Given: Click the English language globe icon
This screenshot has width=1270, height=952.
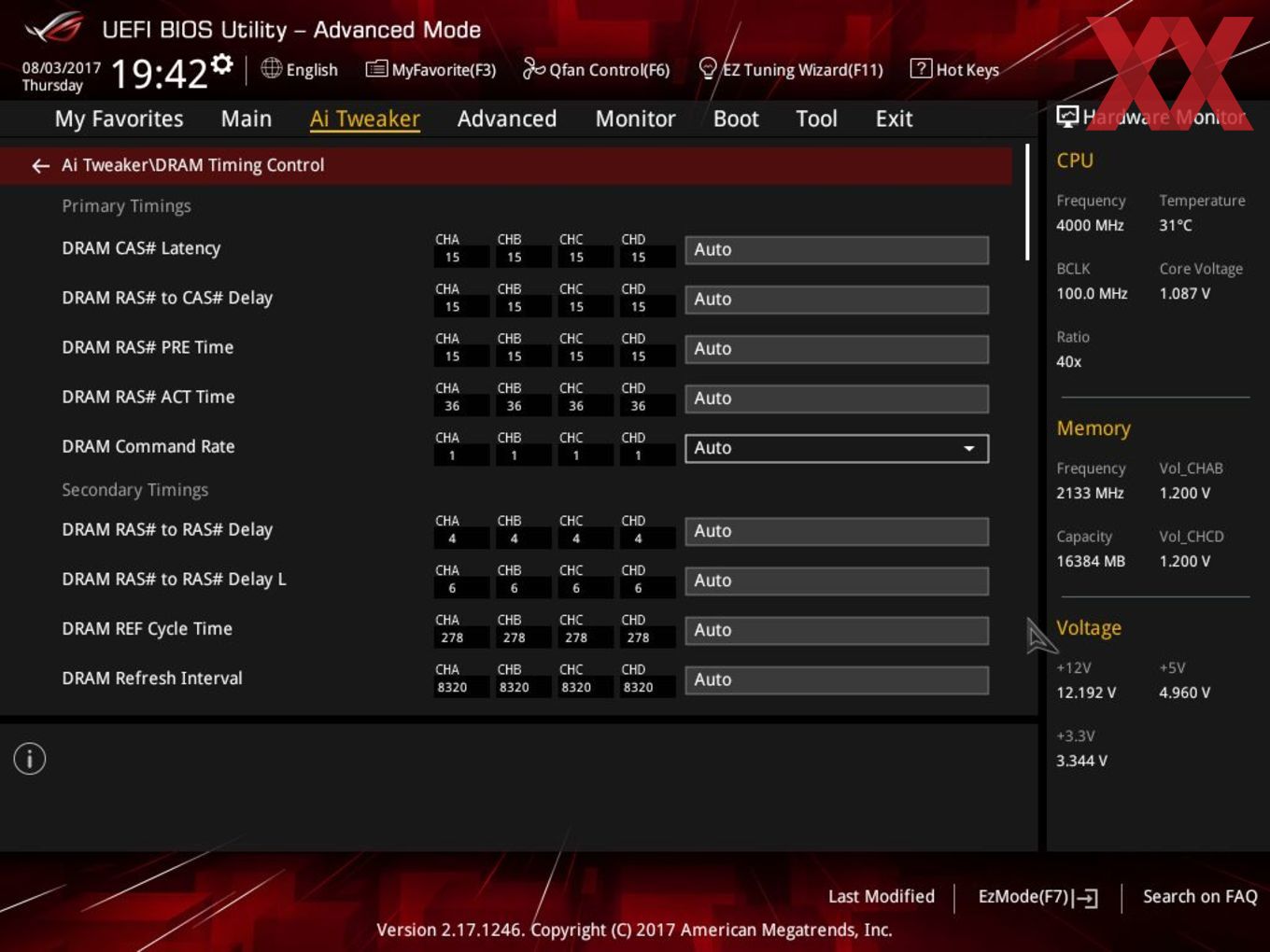Looking at the screenshot, I should (271, 68).
